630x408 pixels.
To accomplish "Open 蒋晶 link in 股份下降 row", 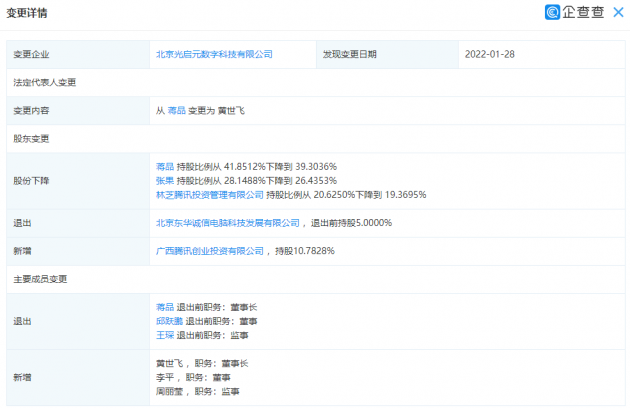I will pos(165,166).
